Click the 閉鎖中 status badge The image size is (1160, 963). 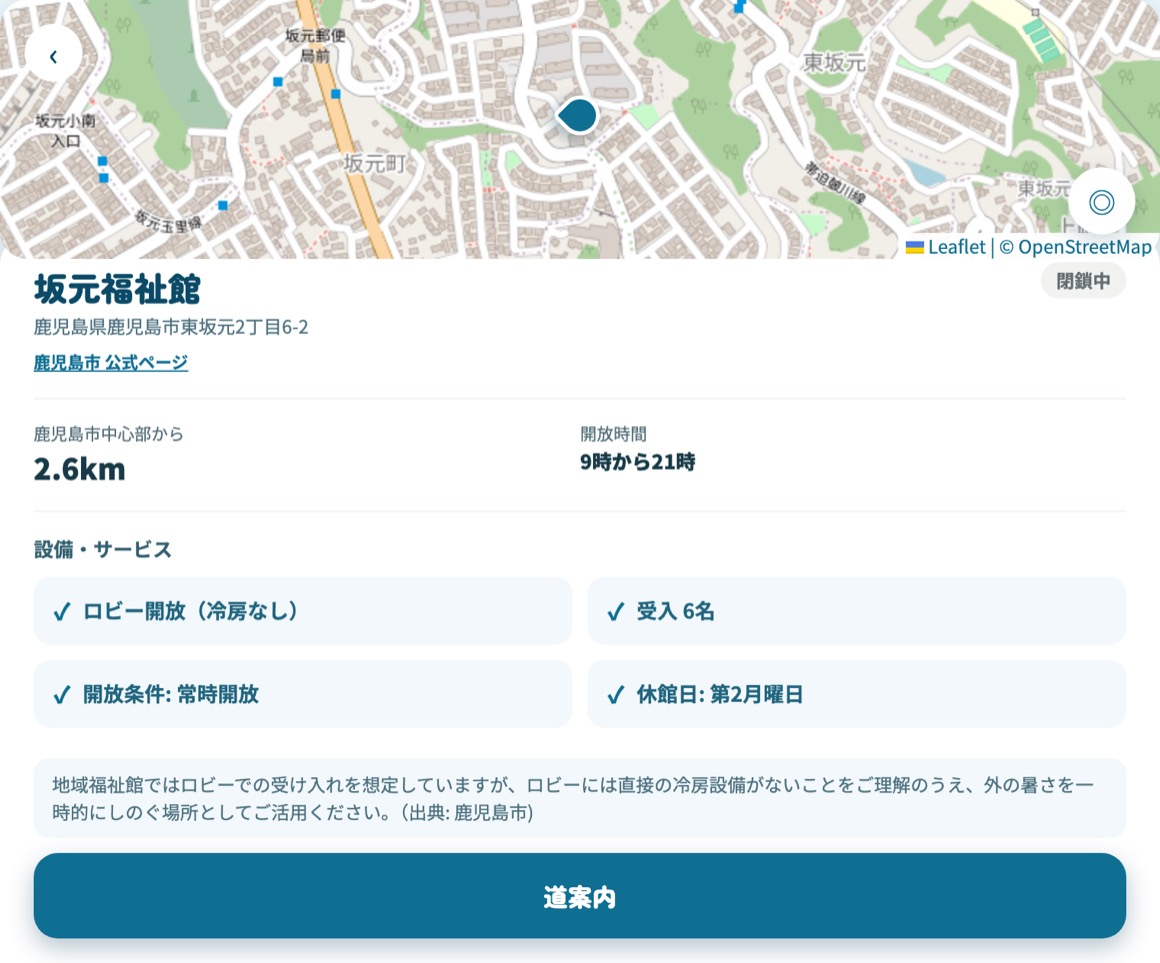(x=1083, y=281)
